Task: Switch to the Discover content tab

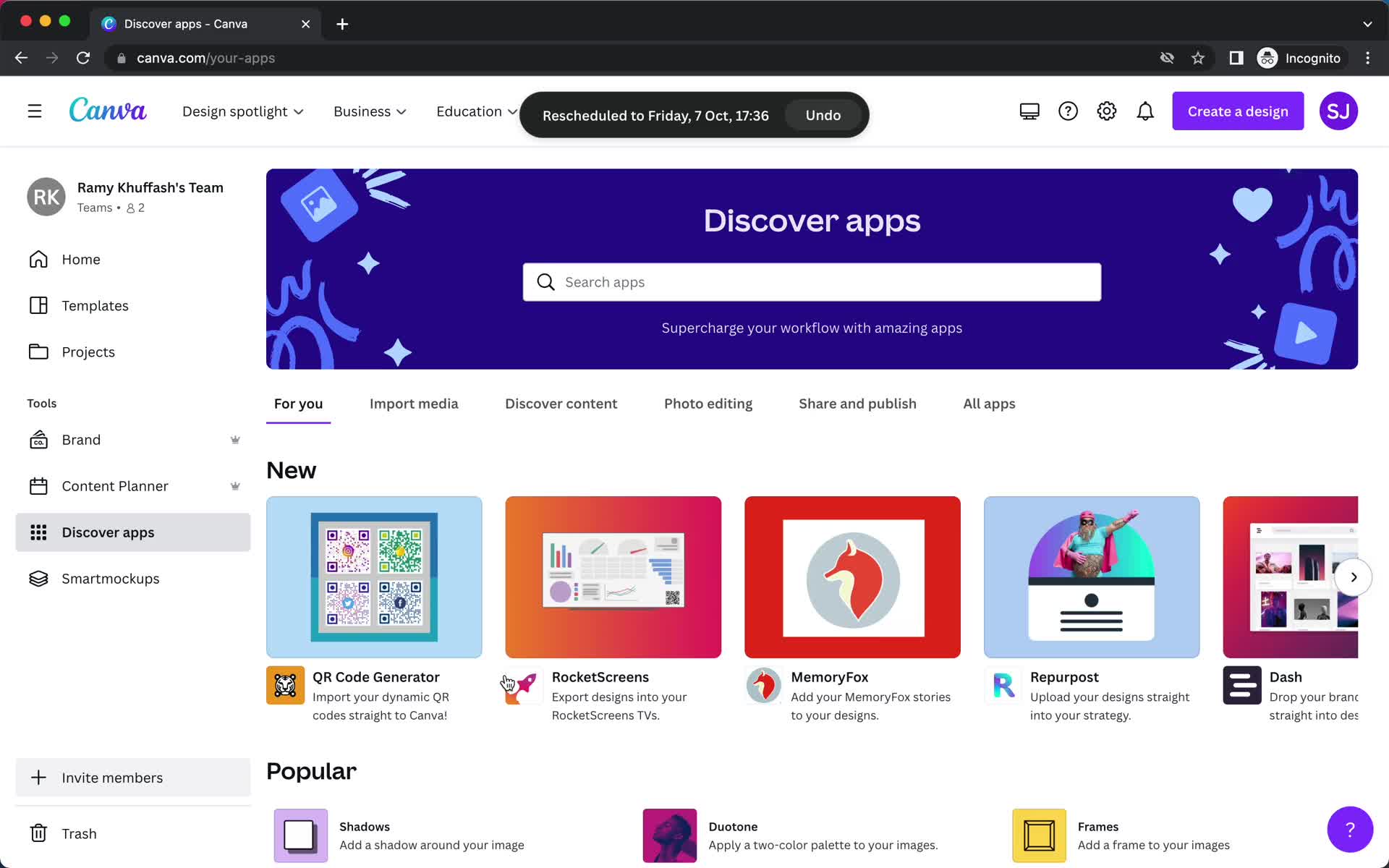Action: (561, 404)
